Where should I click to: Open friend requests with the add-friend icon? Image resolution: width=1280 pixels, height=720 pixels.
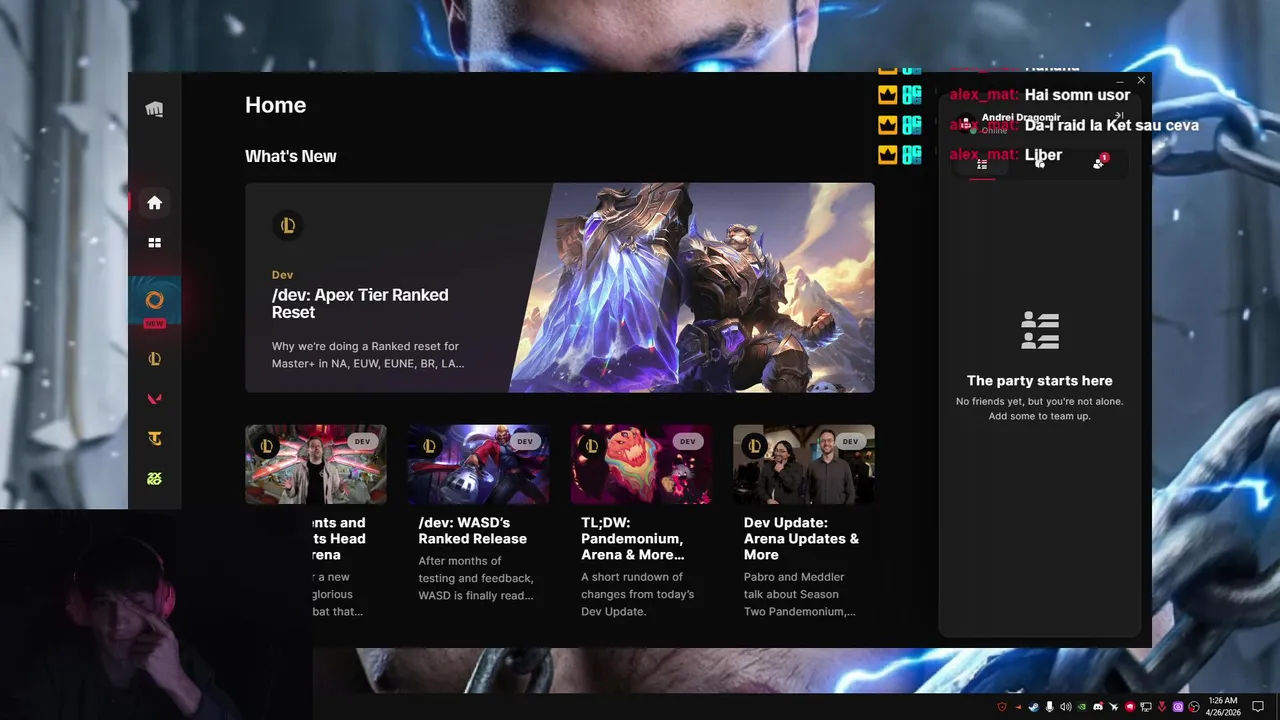(x=1099, y=163)
